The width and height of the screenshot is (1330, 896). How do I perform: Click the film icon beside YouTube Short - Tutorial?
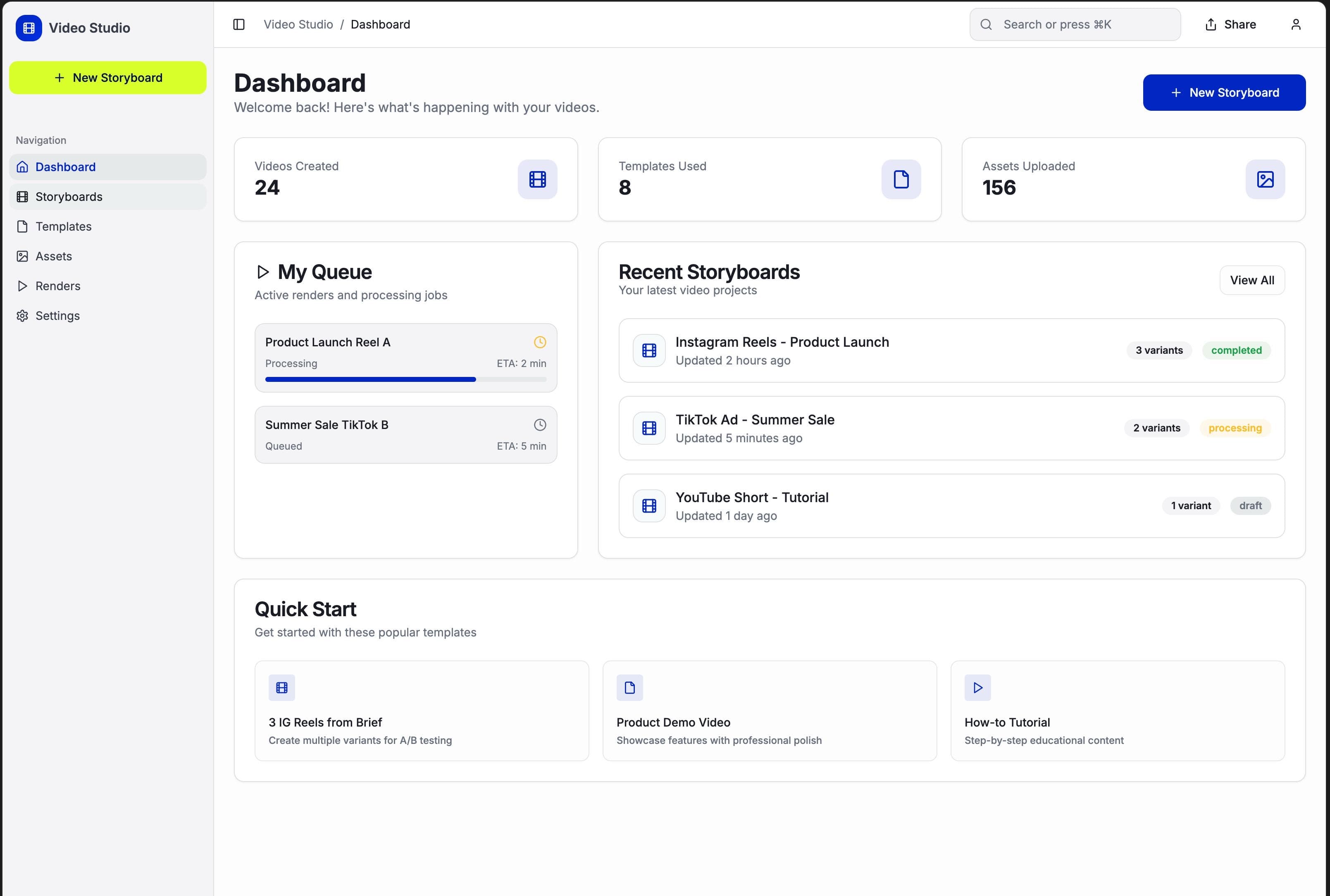(x=649, y=506)
